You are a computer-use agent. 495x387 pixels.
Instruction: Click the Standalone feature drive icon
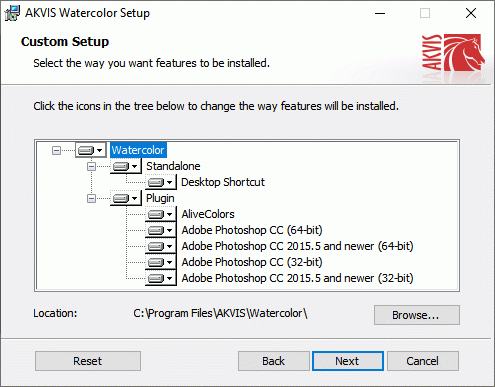click(126, 166)
